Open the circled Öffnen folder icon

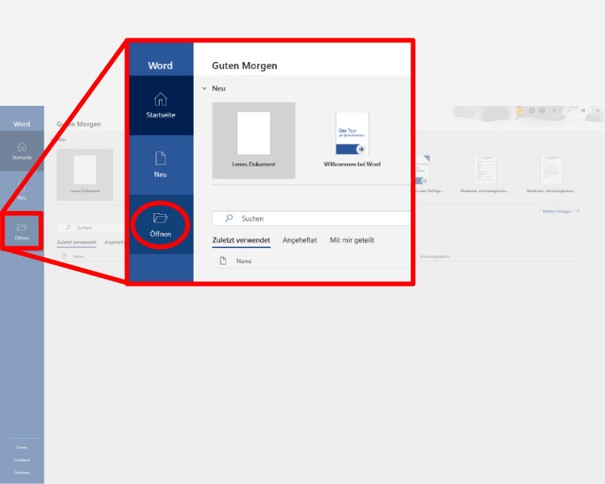[160, 218]
